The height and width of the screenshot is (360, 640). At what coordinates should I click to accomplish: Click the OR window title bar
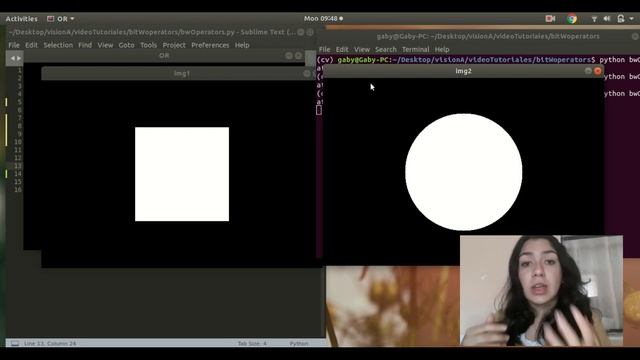click(x=164, y=56)
